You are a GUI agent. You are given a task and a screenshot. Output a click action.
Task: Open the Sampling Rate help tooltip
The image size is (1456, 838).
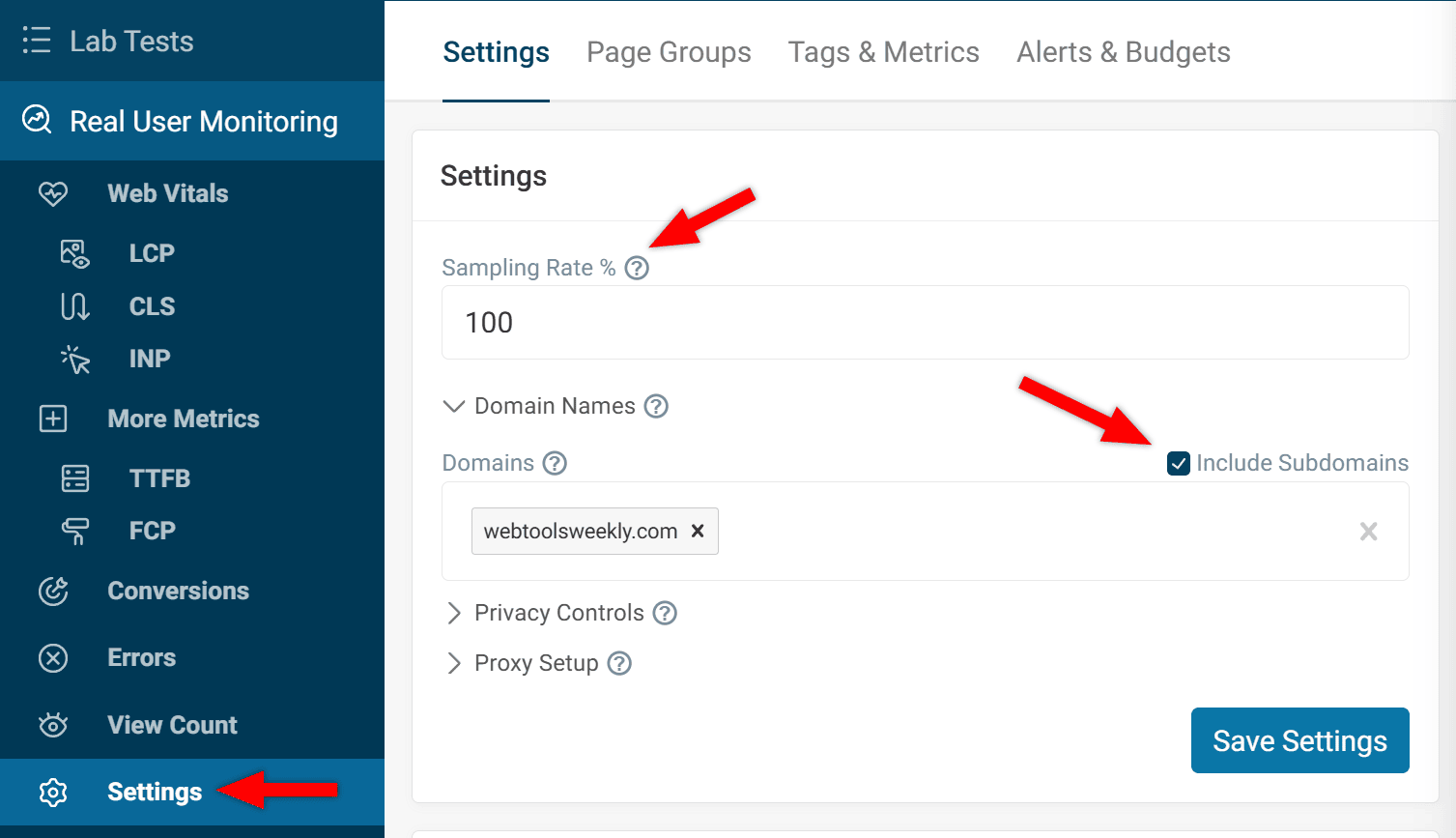tap(636, 268)
